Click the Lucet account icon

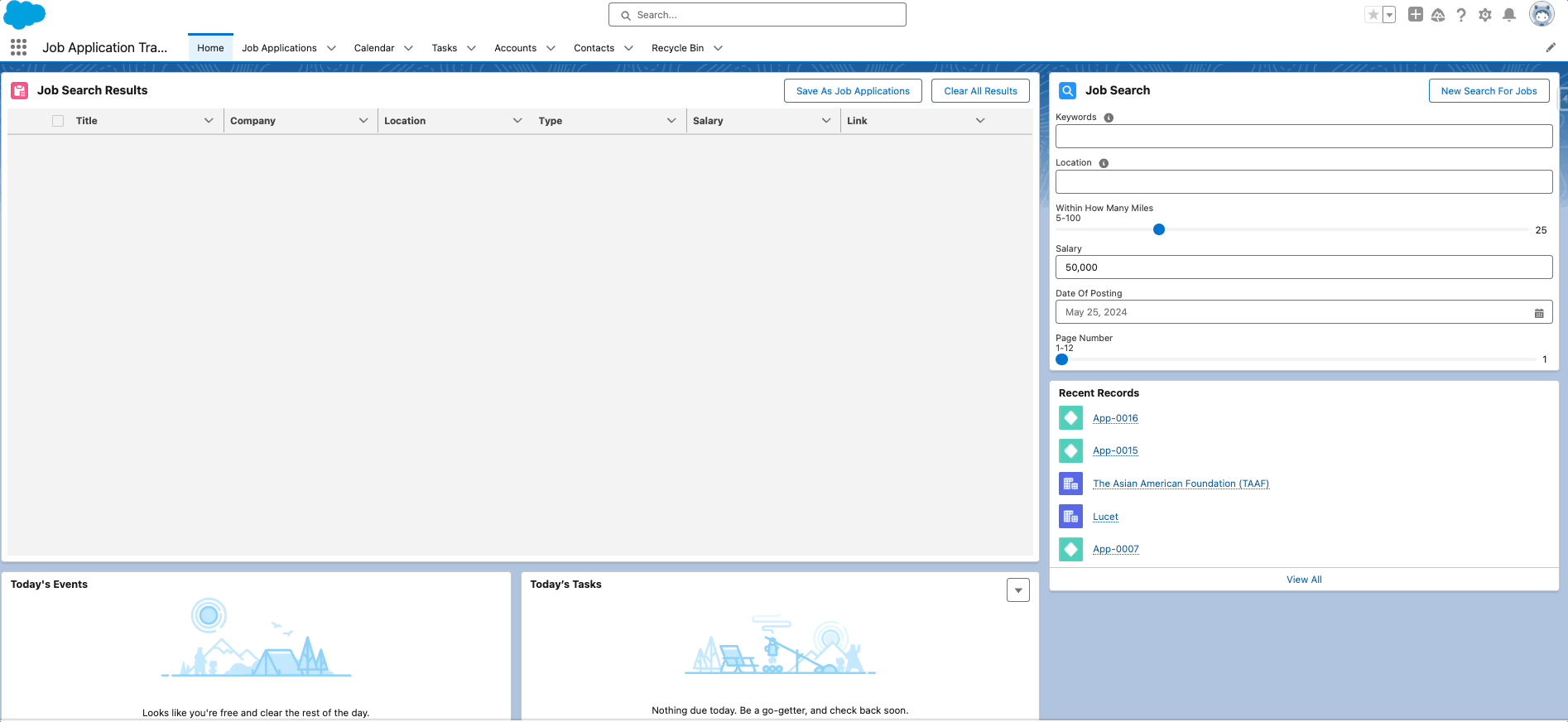[1070, 517]
